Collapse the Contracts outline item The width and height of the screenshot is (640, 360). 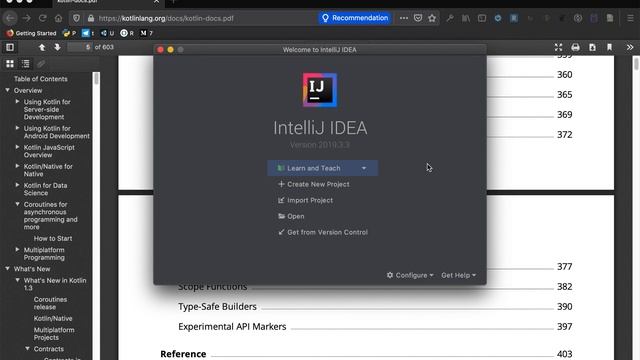[27, 349]
